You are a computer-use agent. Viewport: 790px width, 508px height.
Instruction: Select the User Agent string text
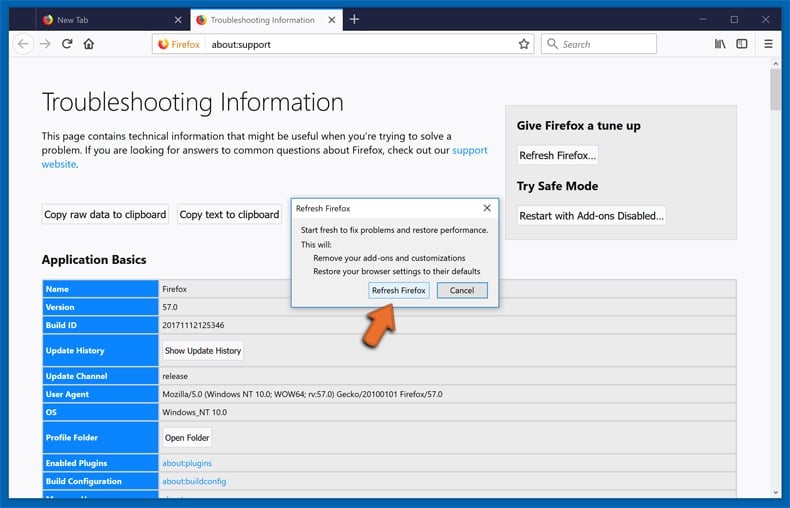(x=302, y=394)
